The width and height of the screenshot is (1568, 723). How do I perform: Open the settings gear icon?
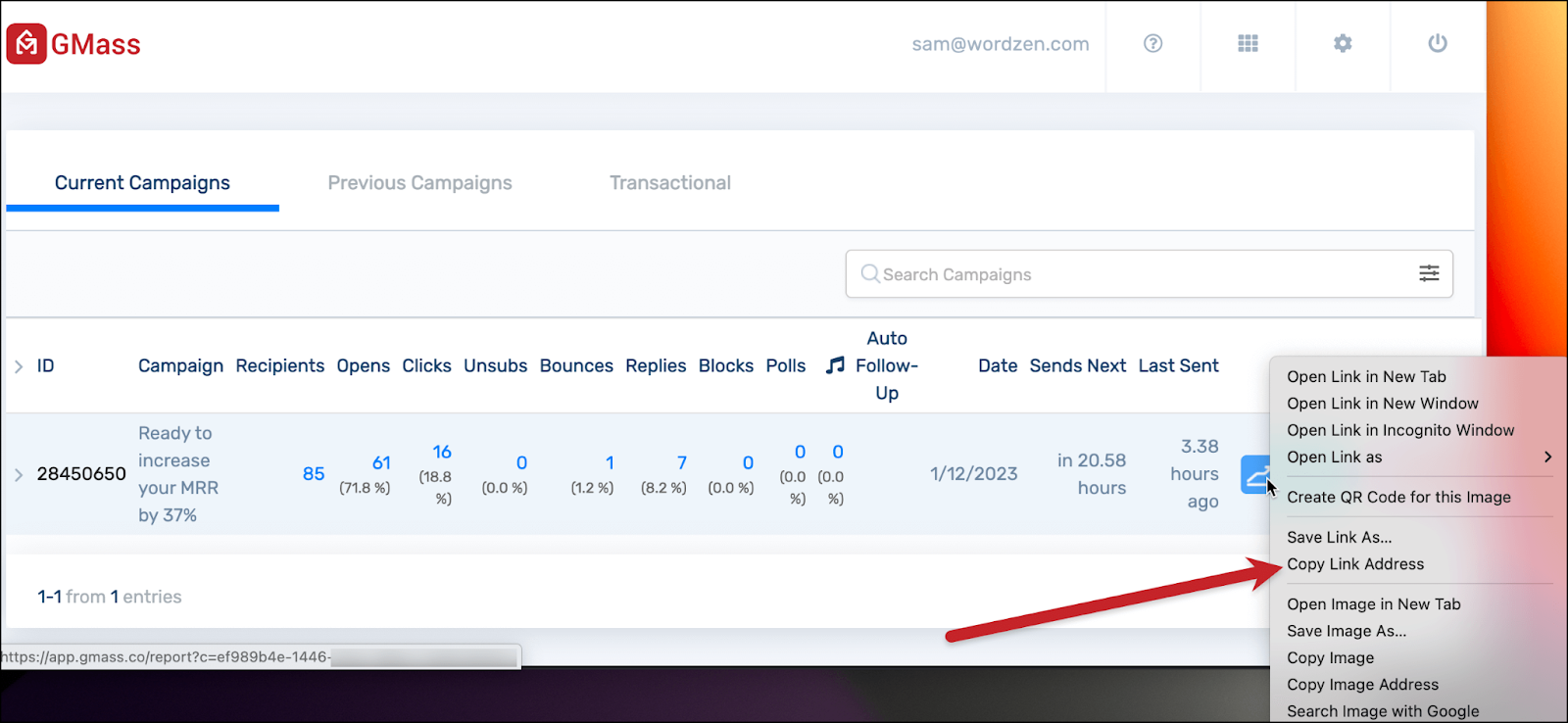coord(1343,43)
